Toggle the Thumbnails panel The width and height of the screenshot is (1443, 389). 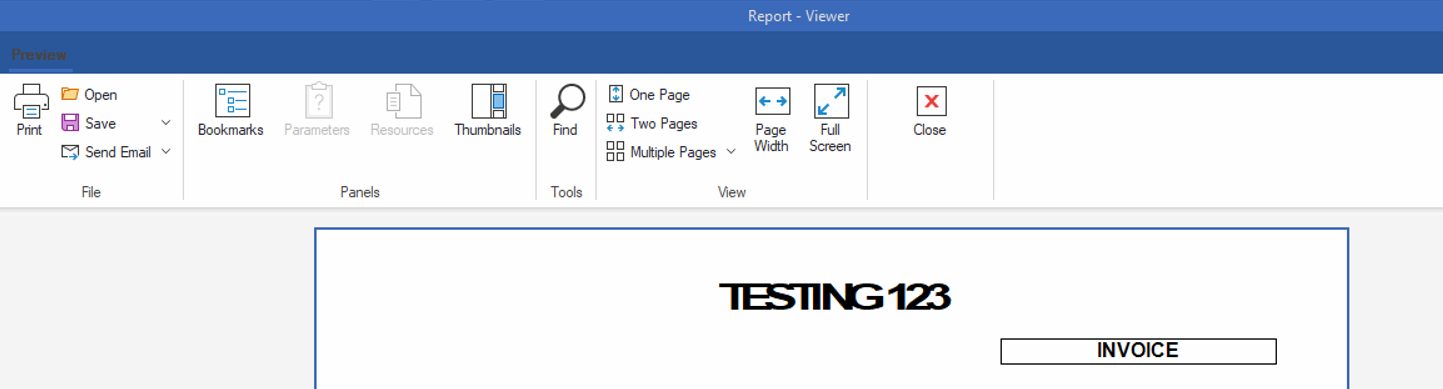(488, 110)
